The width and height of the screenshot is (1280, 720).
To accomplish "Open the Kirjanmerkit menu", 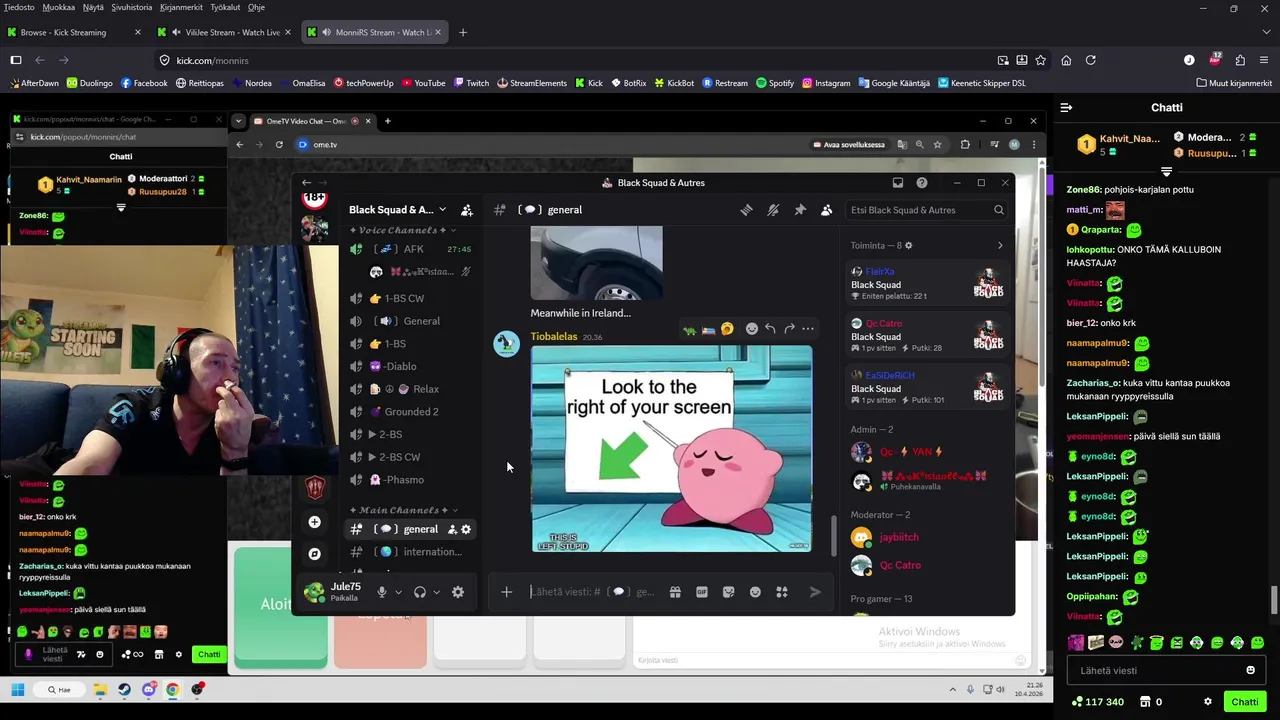I will pyautogui.click(x=181, y=7).
